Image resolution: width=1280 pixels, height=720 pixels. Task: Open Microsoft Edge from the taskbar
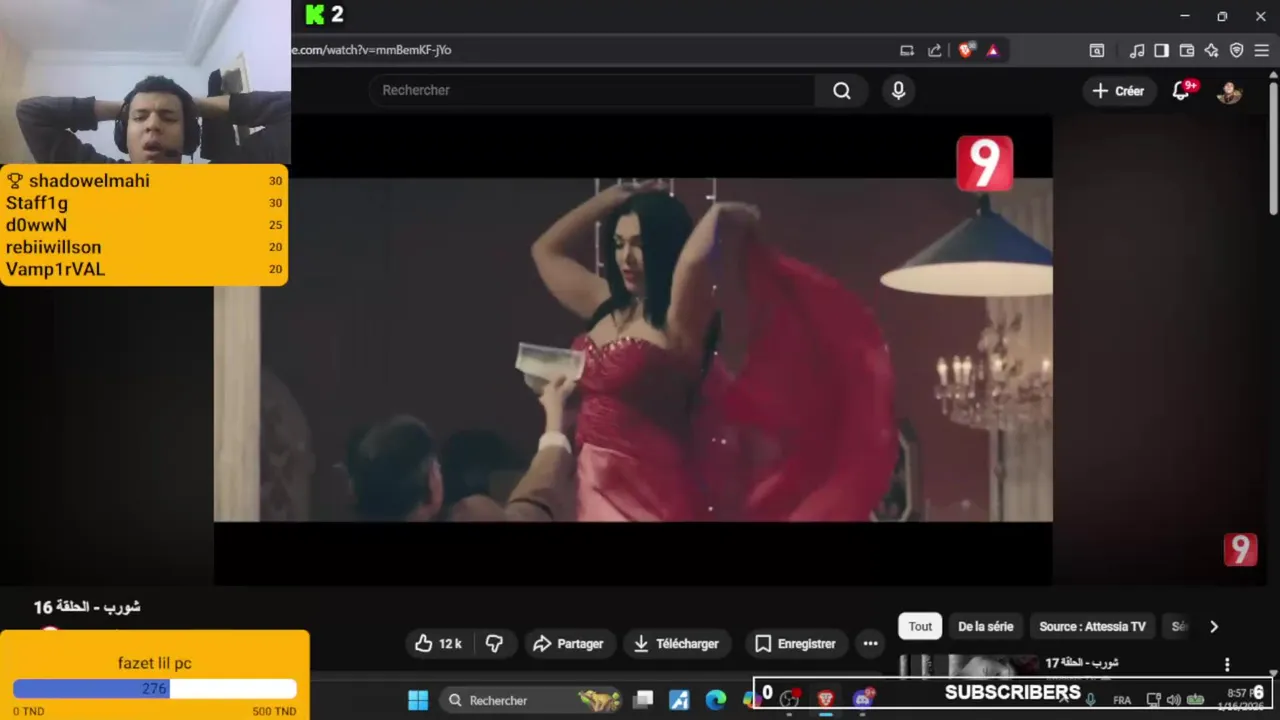(x=715, y=700)
